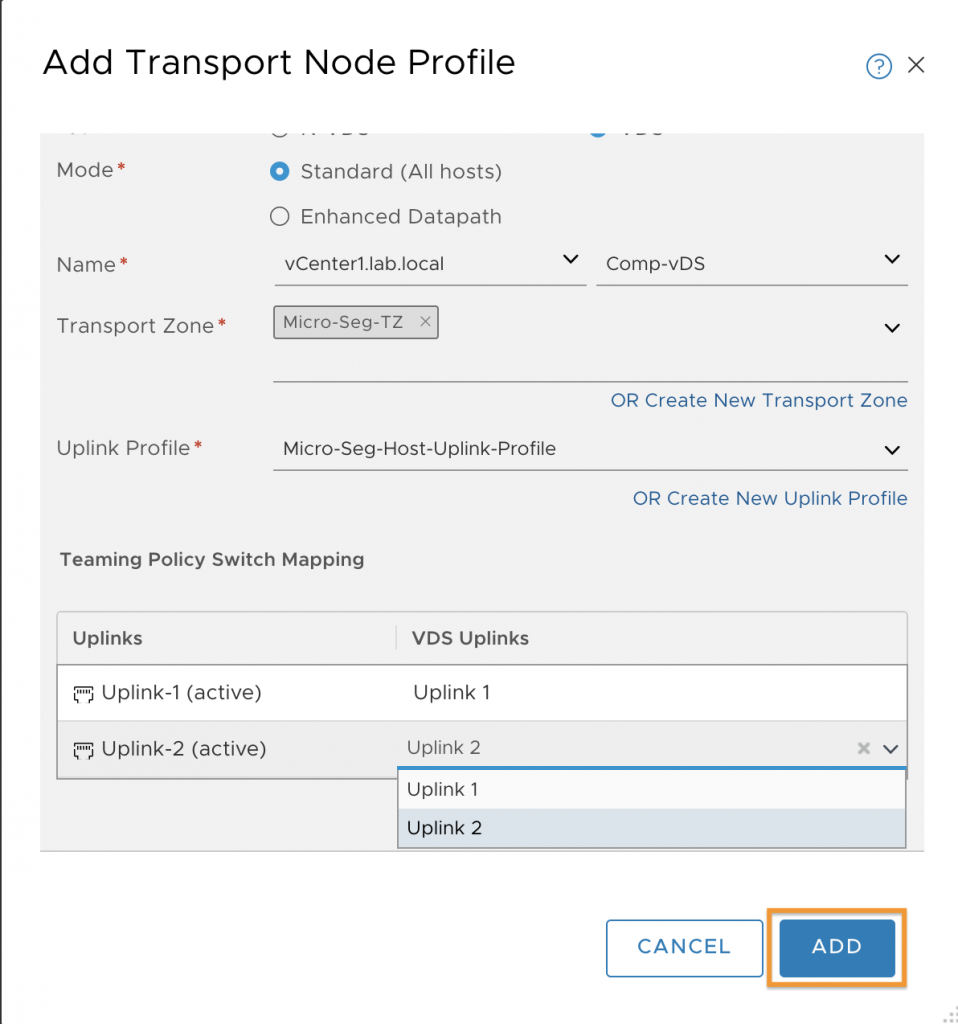Remove the Micro-Seg-TZ tag with its x
The width and height of the screenshot is (958, 1024).
[425, 321]
